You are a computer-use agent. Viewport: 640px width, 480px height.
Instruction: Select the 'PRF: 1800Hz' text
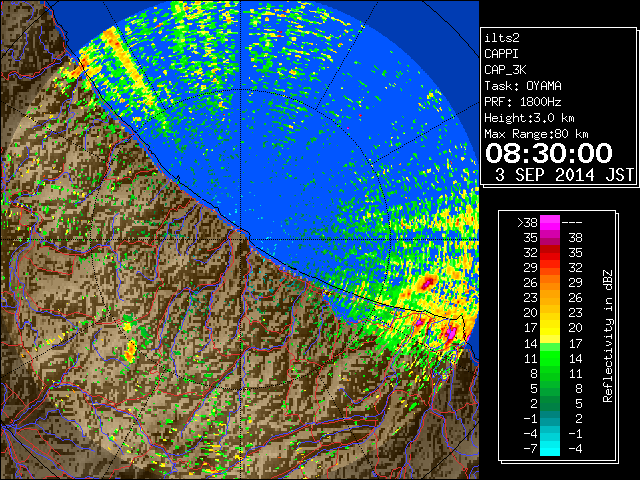[523, 102]
